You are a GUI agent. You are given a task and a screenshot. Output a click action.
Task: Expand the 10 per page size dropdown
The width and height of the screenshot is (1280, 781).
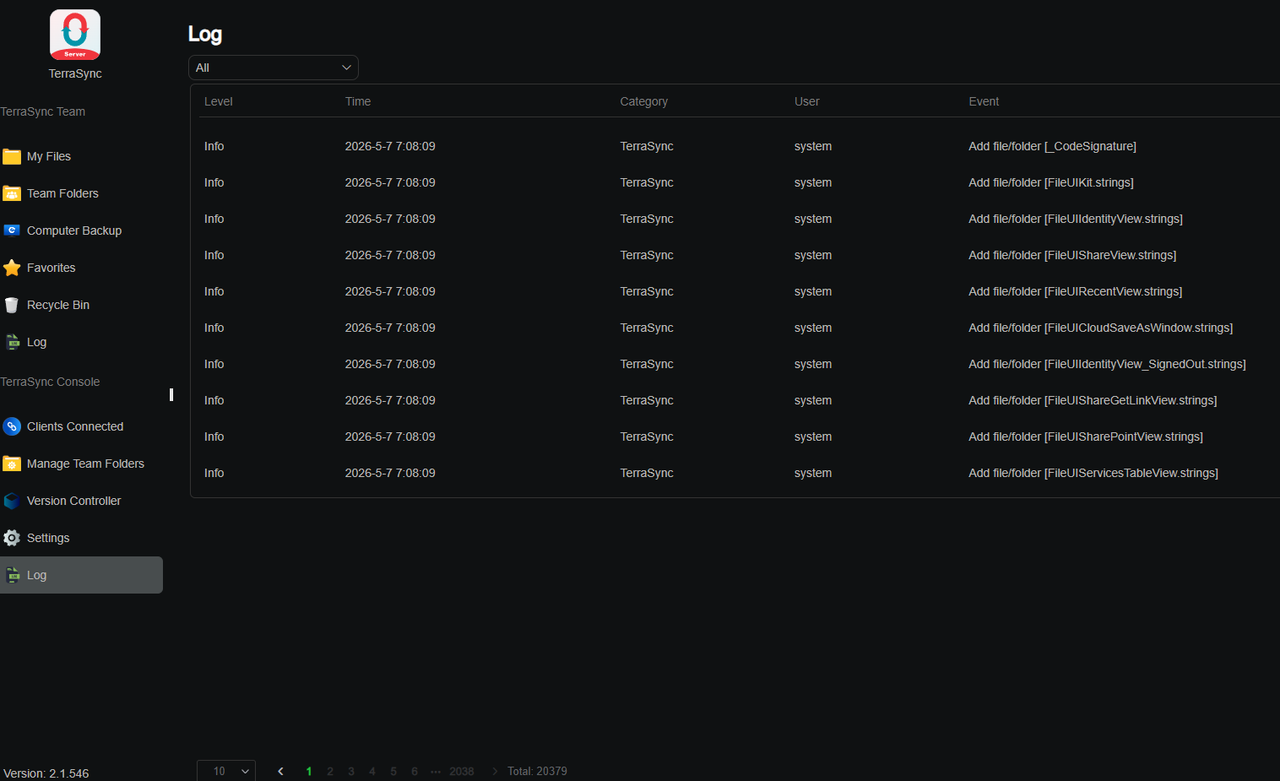226,771
